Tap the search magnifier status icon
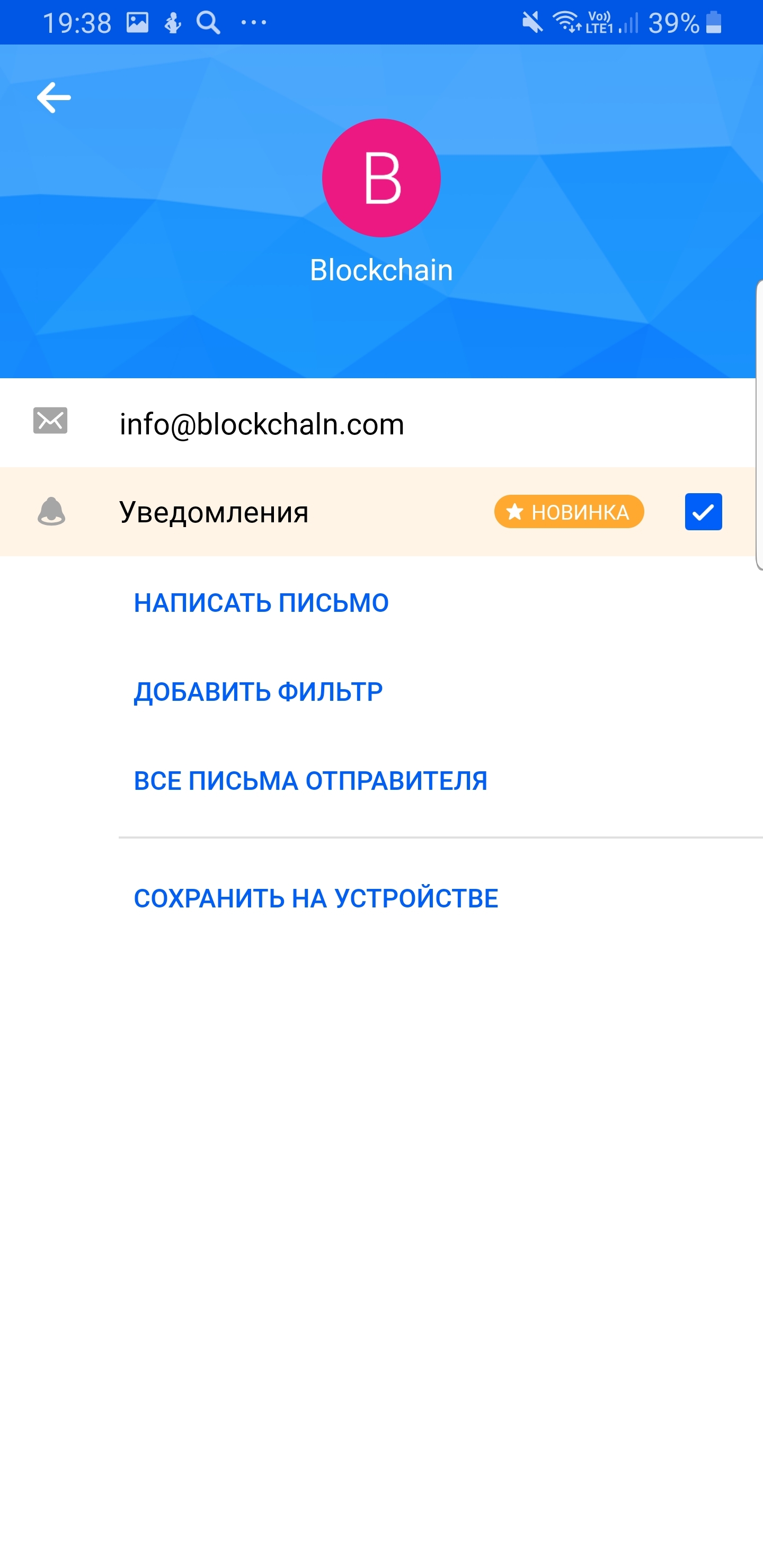The image size is (763, 1568). pos(208,23)
